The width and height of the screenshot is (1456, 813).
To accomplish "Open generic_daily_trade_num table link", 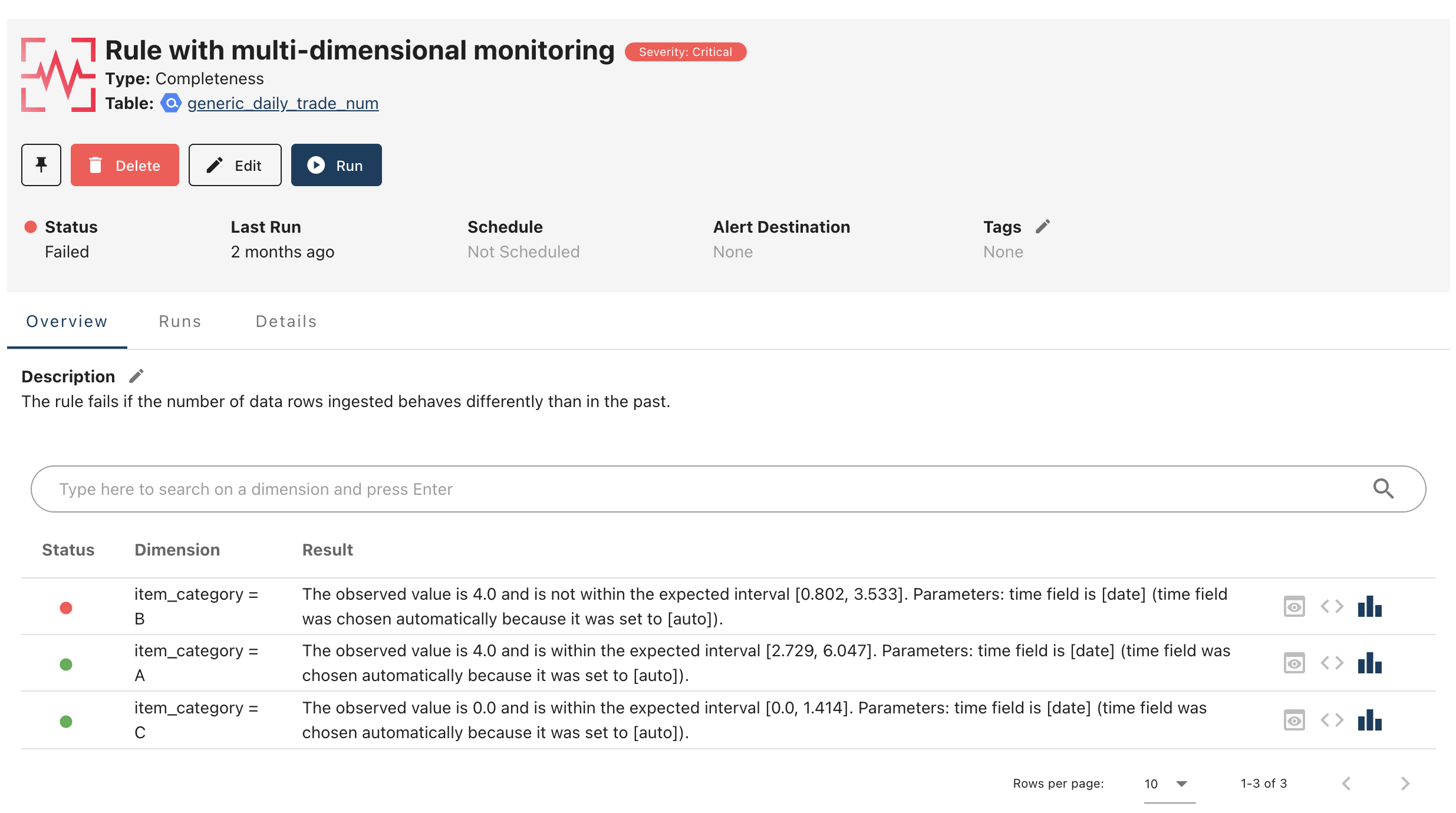I will (283, 103).
